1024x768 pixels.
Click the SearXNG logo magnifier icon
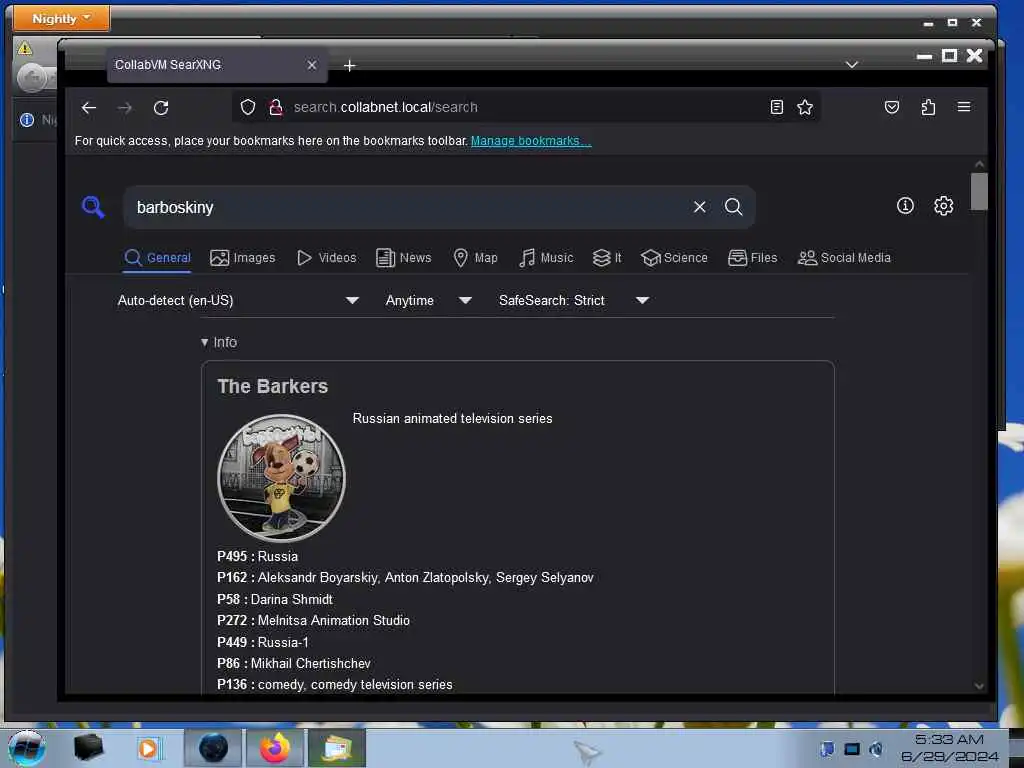tap(93, 207)
